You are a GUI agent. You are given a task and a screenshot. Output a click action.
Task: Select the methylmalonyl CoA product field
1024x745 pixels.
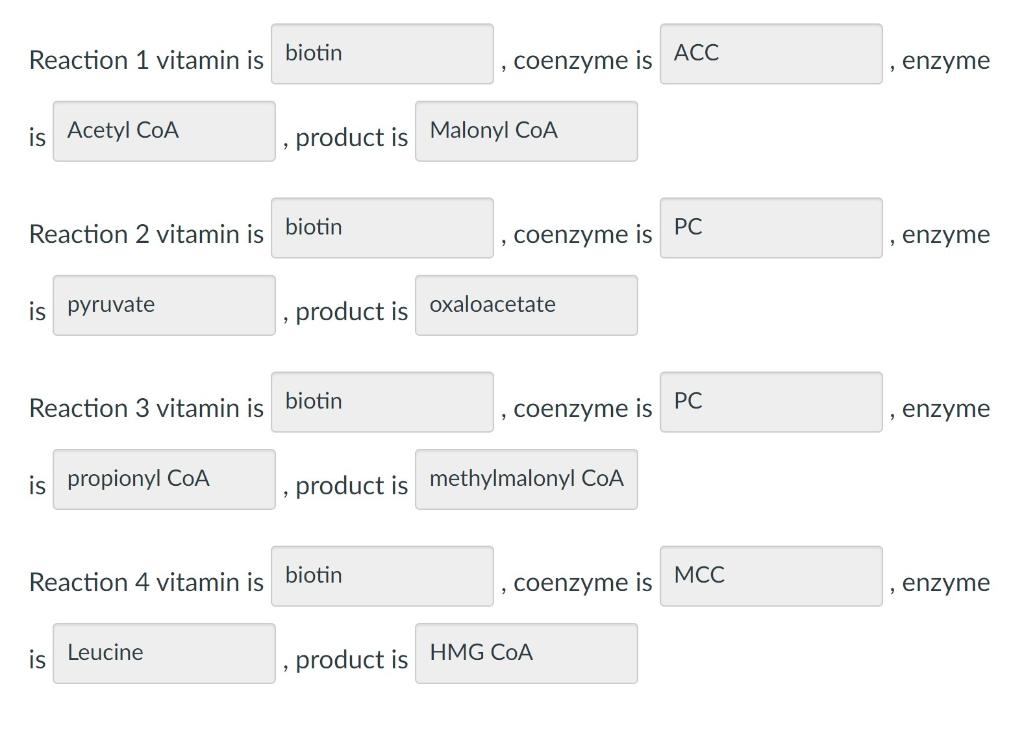[526, 479]
